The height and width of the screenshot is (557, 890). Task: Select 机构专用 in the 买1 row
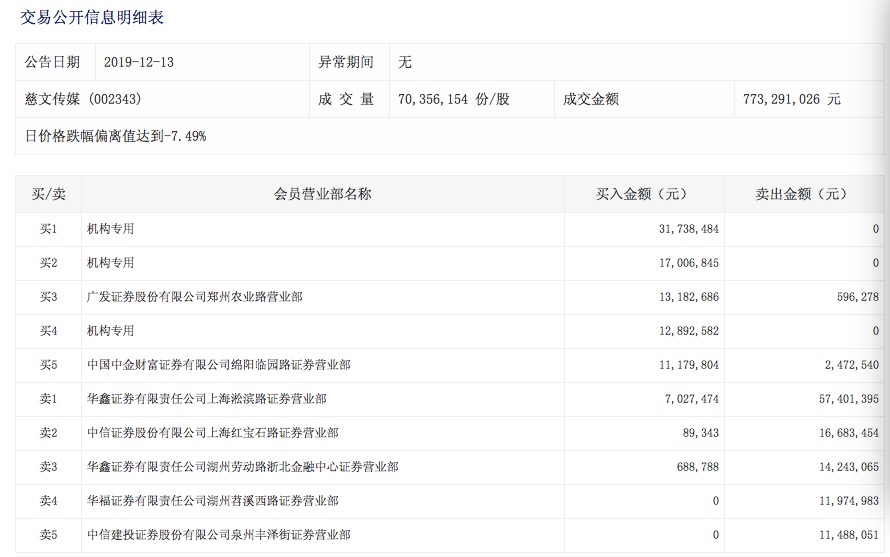110,229
